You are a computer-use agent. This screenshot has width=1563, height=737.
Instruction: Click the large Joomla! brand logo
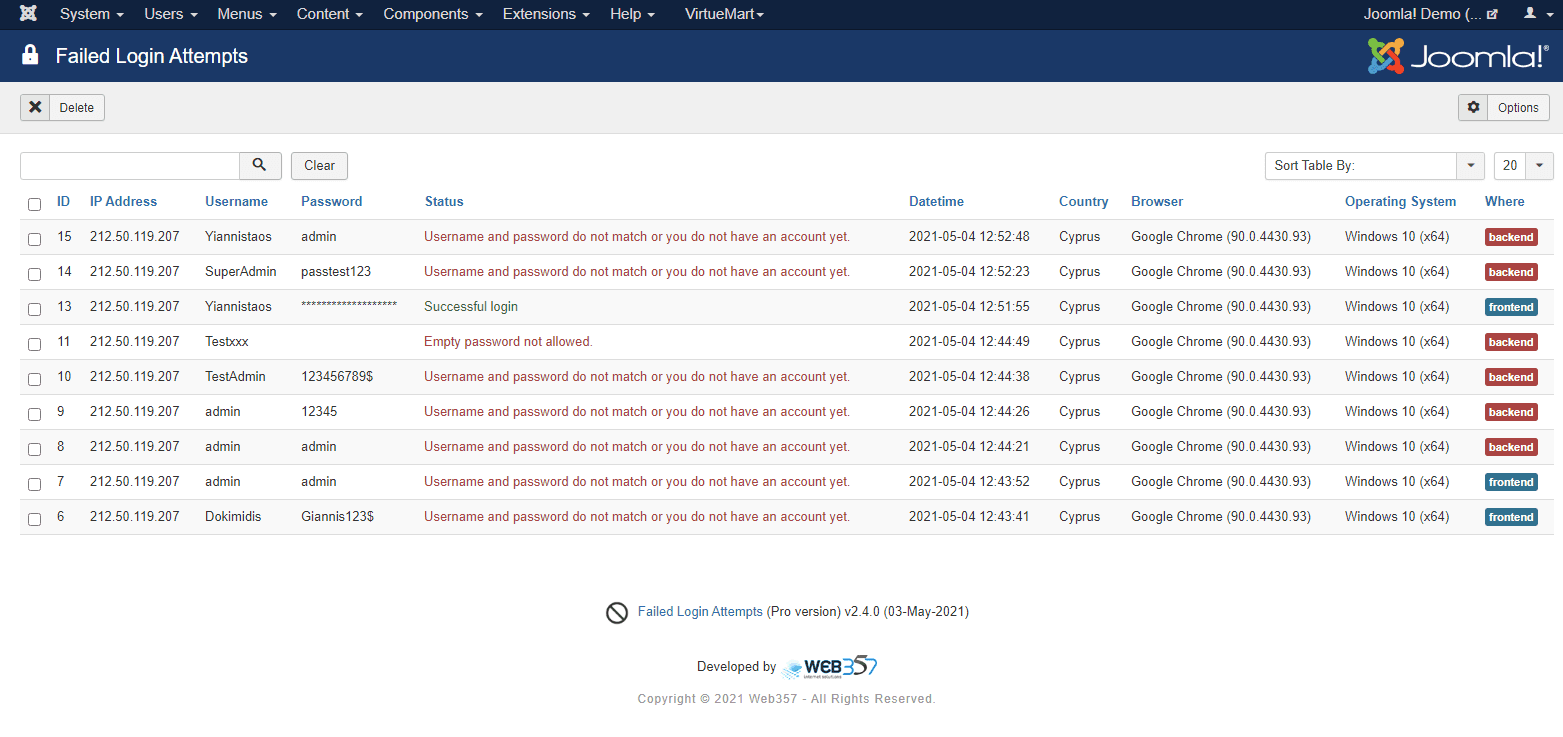click(1457, 56)
